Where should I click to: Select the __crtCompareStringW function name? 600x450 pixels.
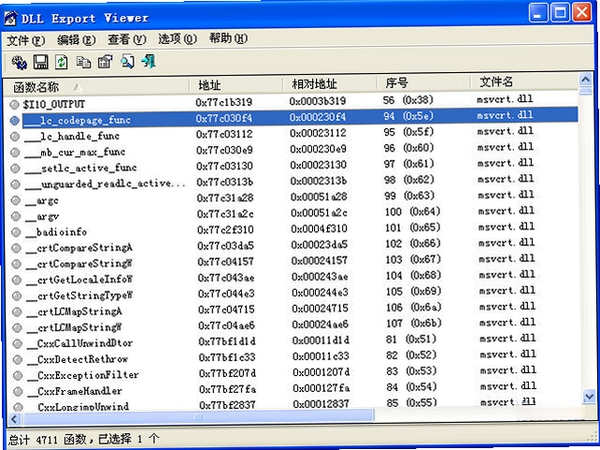click(x=80, y=264)
